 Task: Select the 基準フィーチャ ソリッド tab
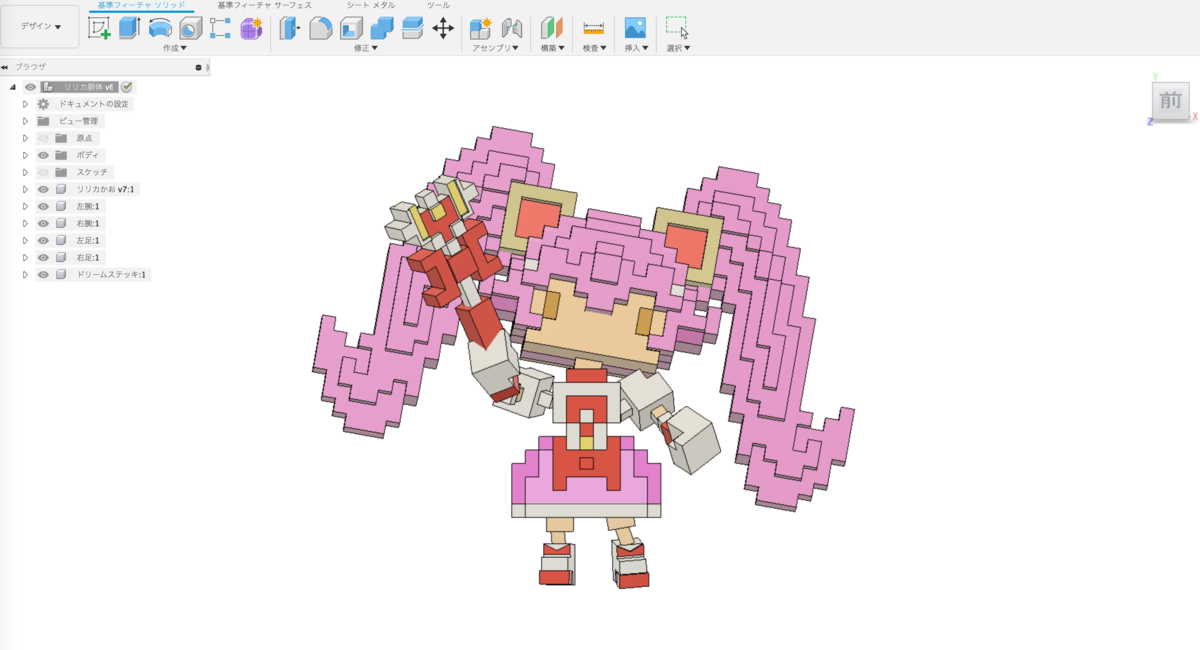141,5
